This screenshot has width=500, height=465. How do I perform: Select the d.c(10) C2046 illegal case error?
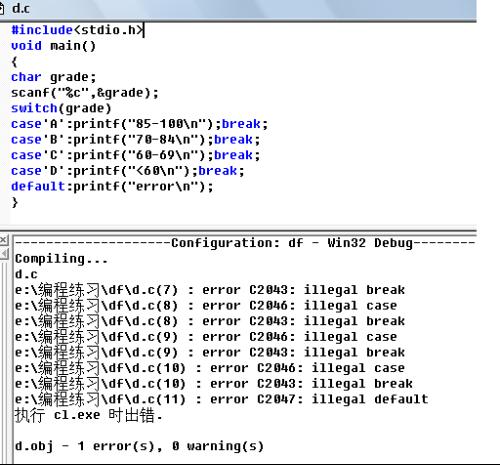(210, 368)
